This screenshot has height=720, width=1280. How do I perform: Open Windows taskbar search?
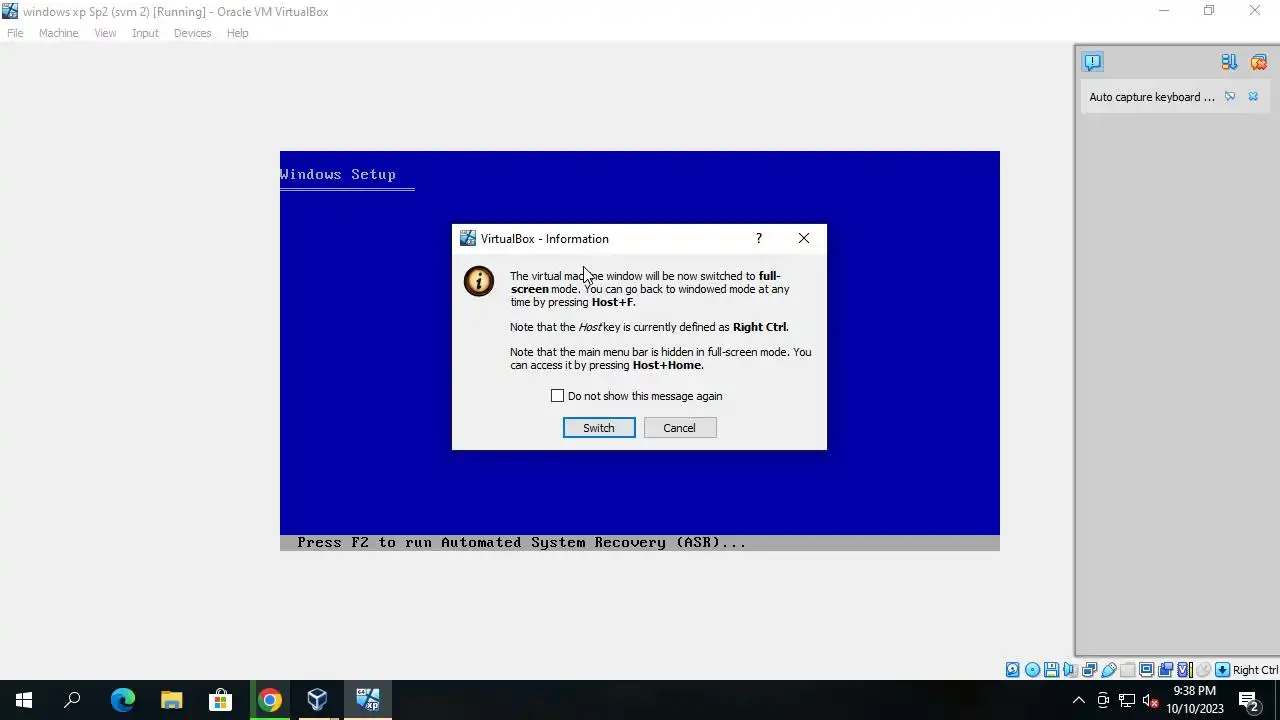[72, 700]
